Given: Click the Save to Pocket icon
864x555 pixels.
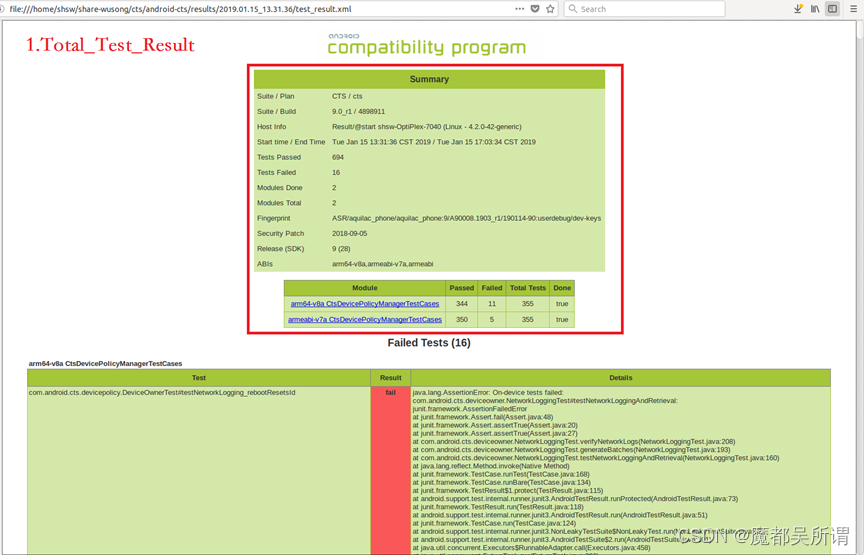Looking at the screenshot, I should coord(535,9).
